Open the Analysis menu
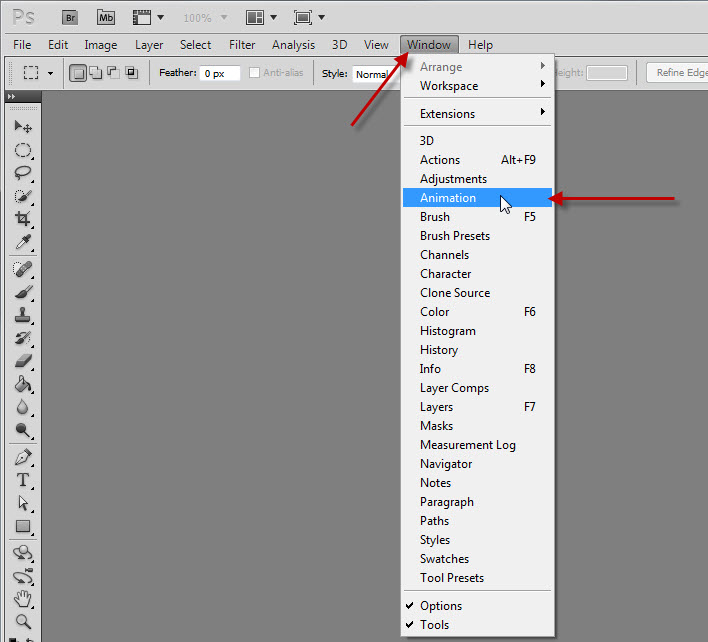The height and width of the screenshot is (642, 708). [x=293, y=45]
